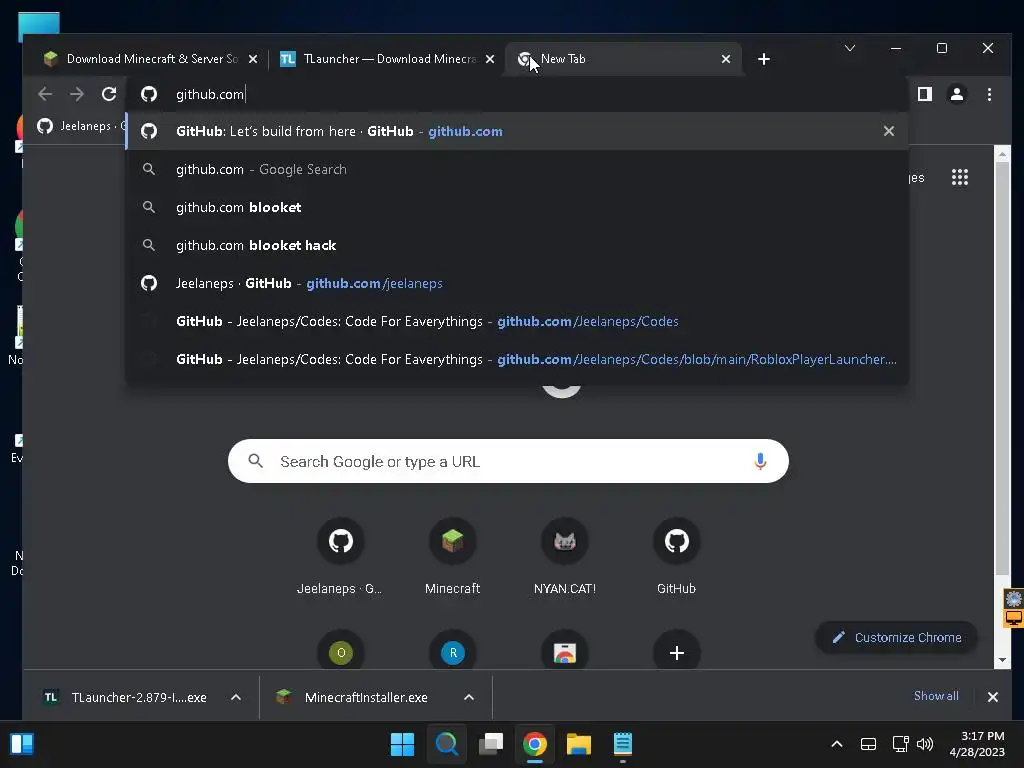Close the New Tab tab
The width and height of the screenshot is (1024, 768).
point(726,59)
